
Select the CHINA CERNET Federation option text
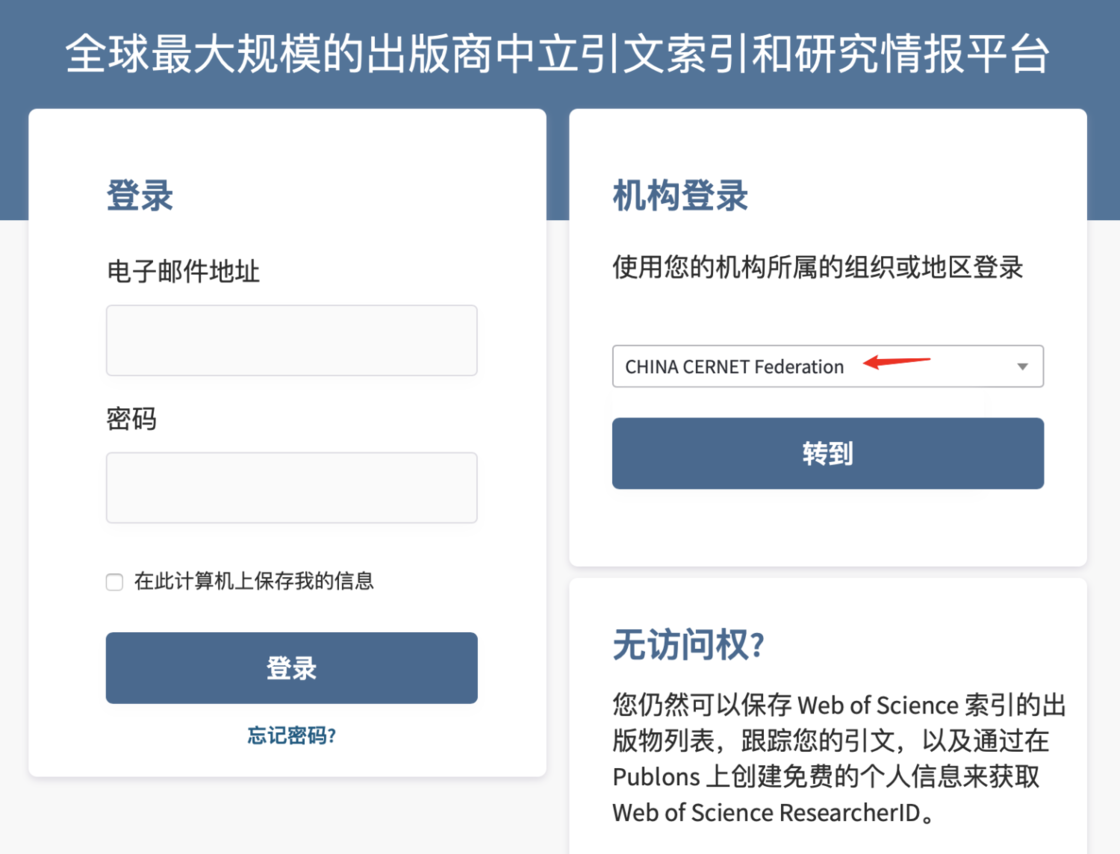point(734,367)
